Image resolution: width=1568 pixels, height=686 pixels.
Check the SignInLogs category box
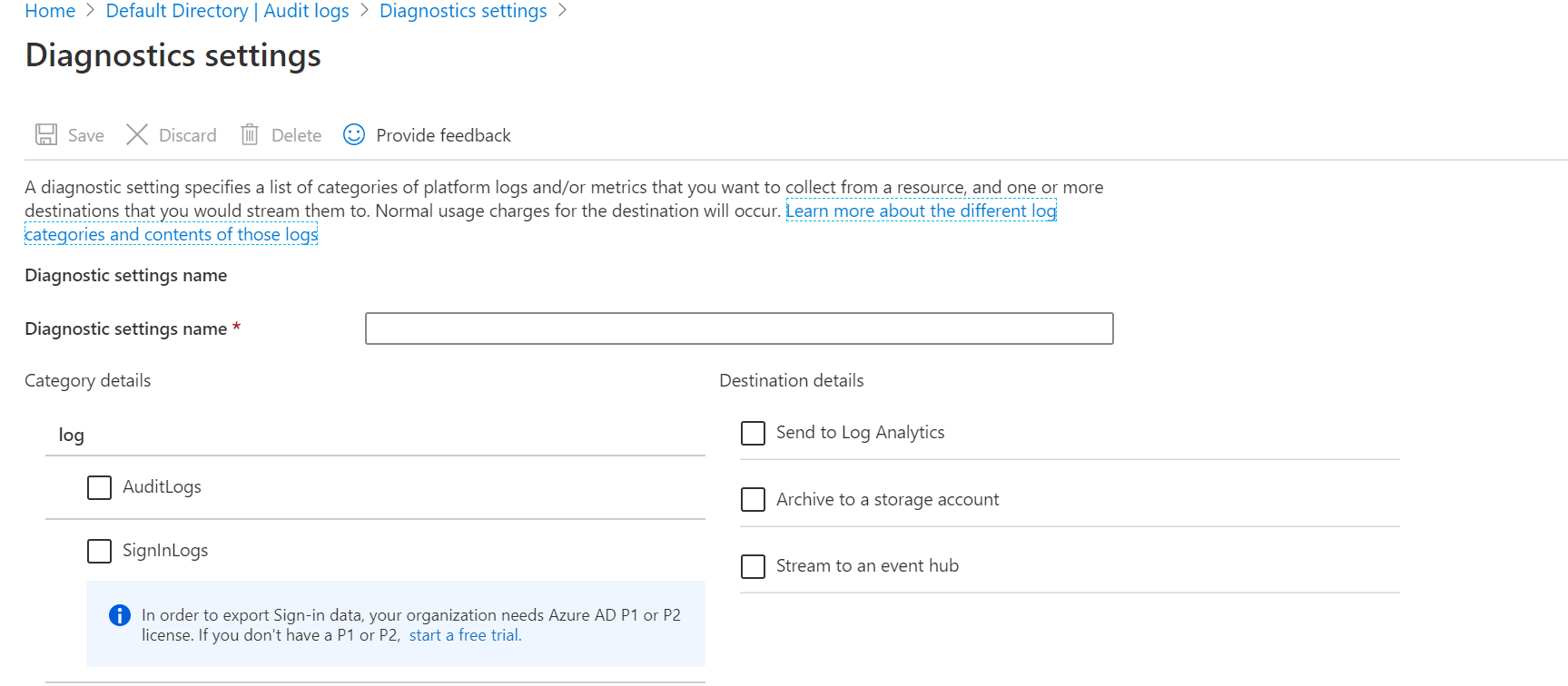click(x=99, y=551)
